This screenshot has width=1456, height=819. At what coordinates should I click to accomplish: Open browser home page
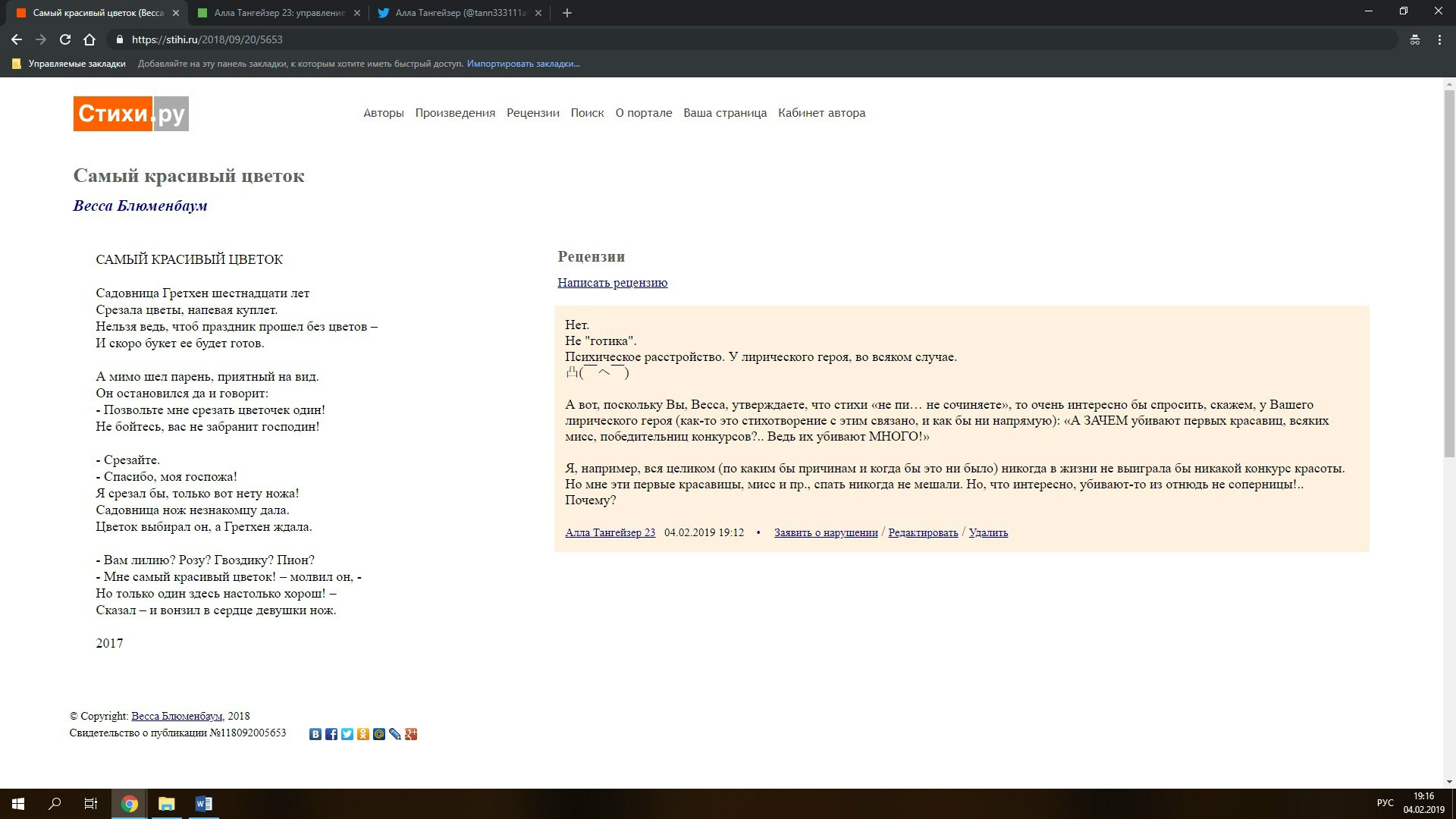[x=89, y=39]
